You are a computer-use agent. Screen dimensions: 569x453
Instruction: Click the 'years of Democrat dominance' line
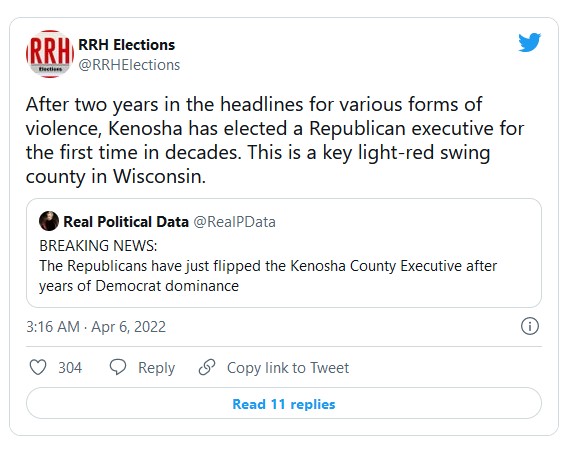139,286
